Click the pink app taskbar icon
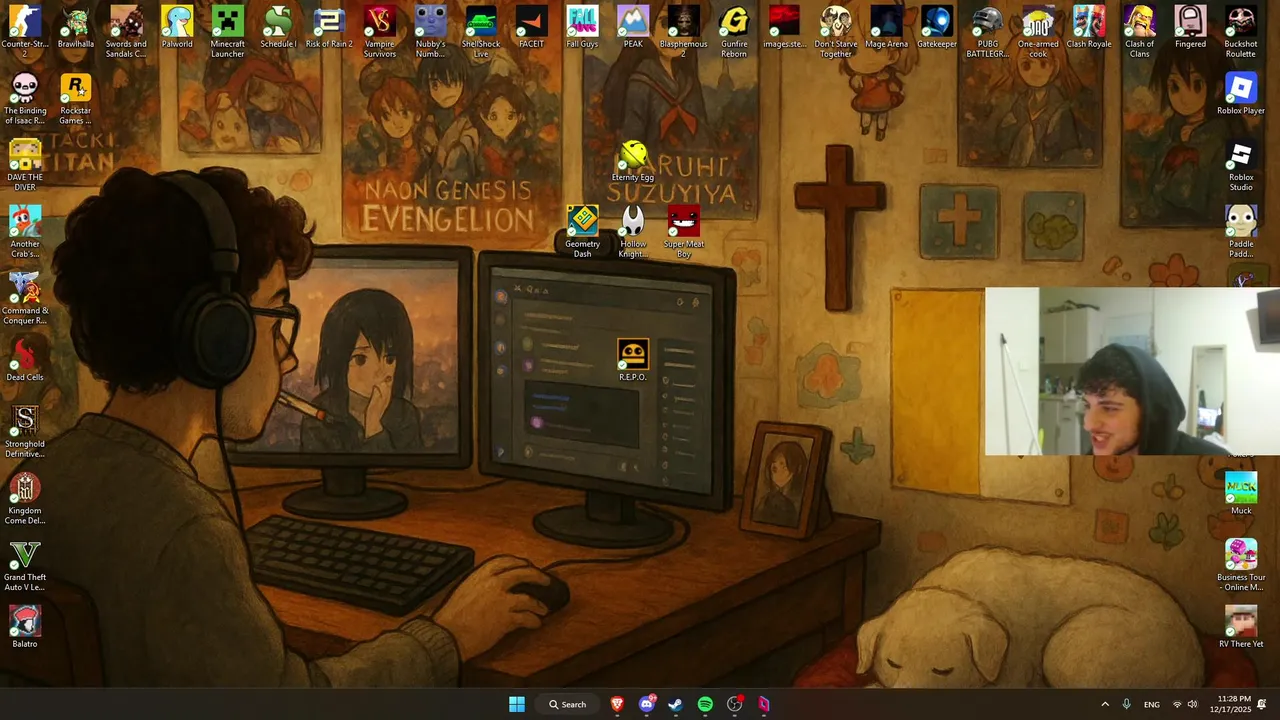The height and width of the screenshot is (720, 1280). click(x=764, y=704)
